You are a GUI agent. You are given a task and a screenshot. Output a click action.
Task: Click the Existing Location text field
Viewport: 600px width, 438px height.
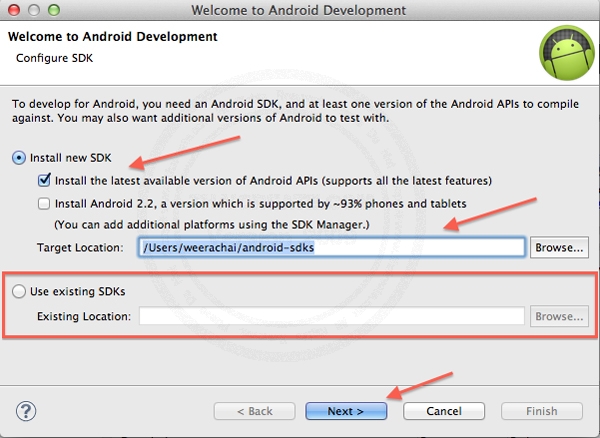pos(332,316)
